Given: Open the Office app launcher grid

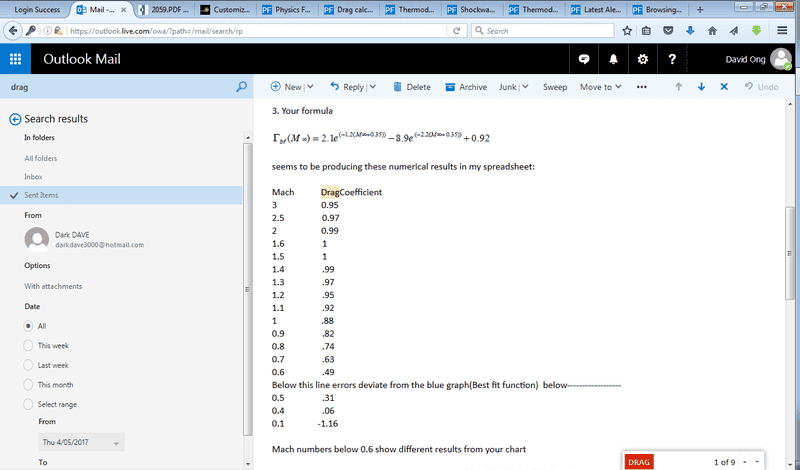Looking at the screenshot, I should 15,59.
